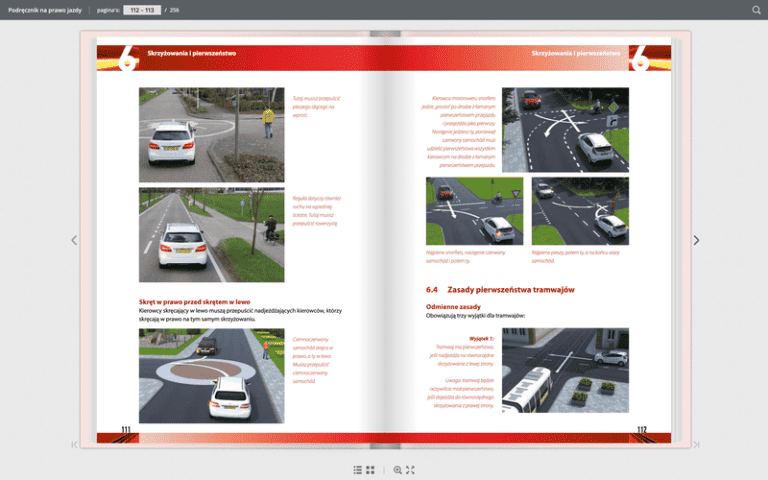Viewport: 768px width, 480px height.
Task: Click the top-right intersection image with white arrows
Action: point(565,128)
